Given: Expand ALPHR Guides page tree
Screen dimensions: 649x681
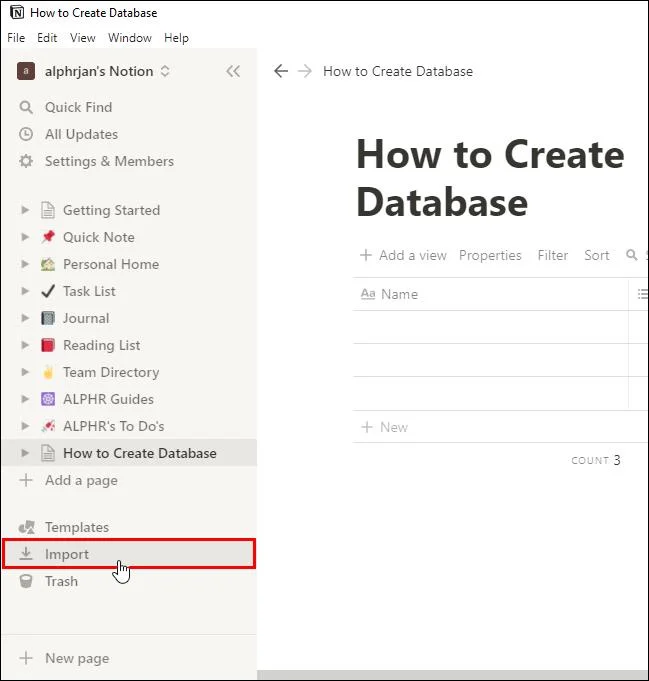Looking at the screenshot, I should [26, 399].
